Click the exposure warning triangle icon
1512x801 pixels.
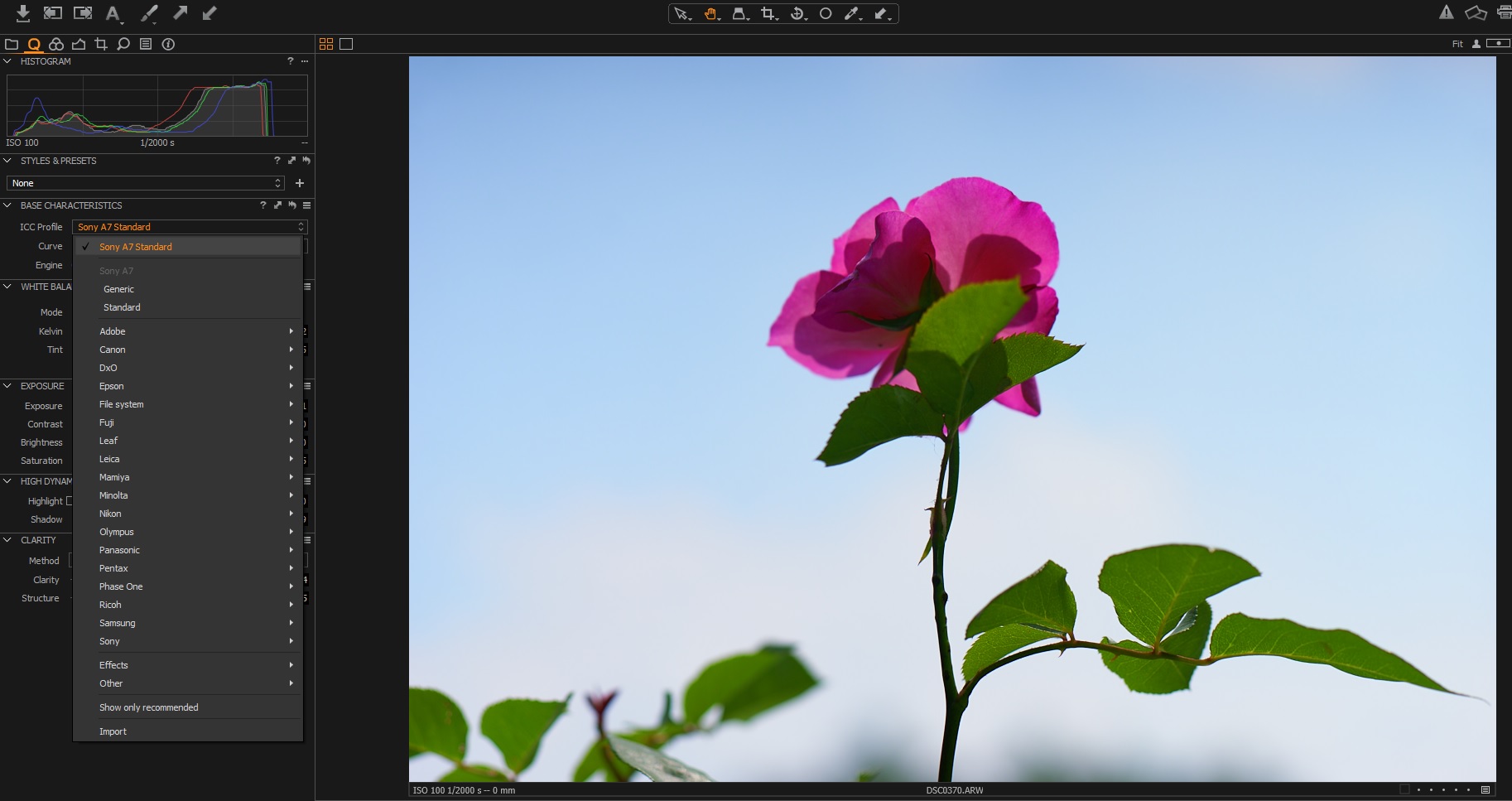(1446, 12)
